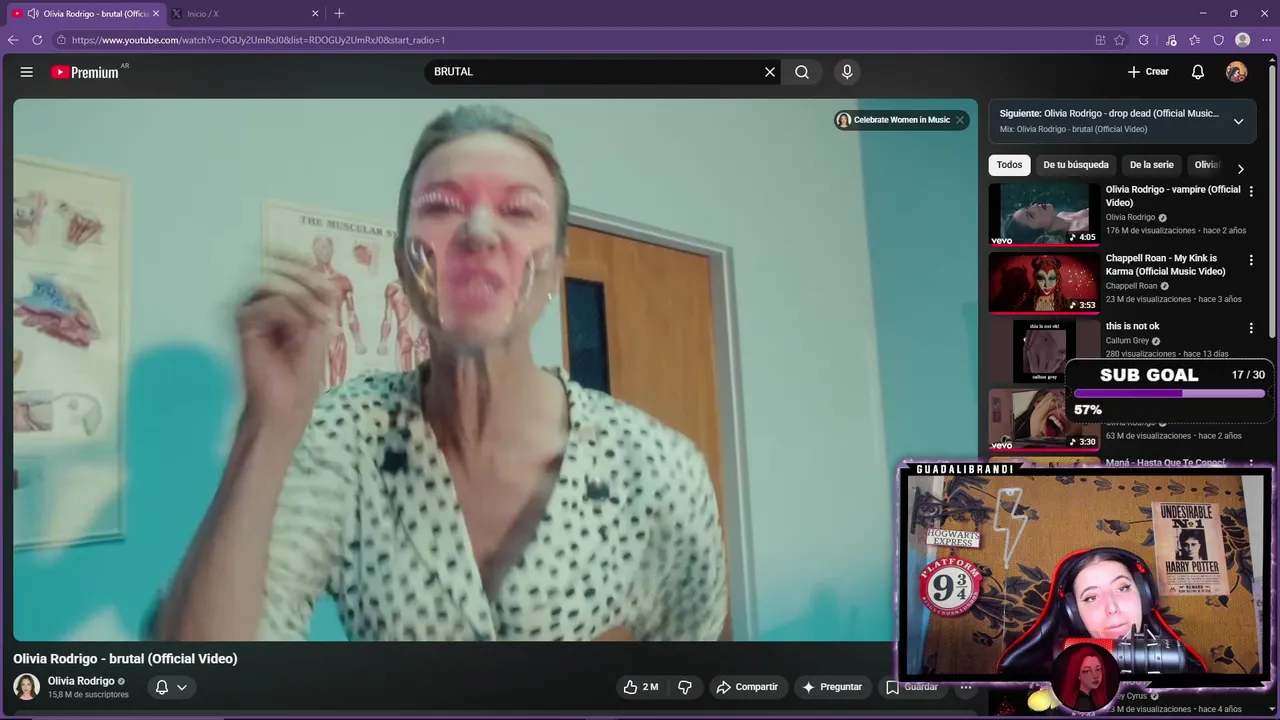The height and width of the screenshot is (720, 1280).
Task: Open 'this is not ok' video title
Action: [1132, 326]
